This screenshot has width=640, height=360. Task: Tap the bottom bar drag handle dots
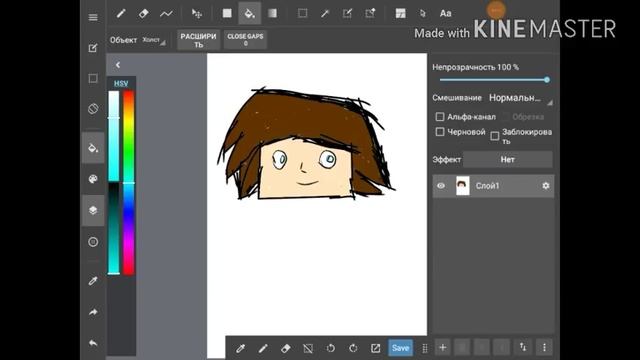tap(424, 348)
